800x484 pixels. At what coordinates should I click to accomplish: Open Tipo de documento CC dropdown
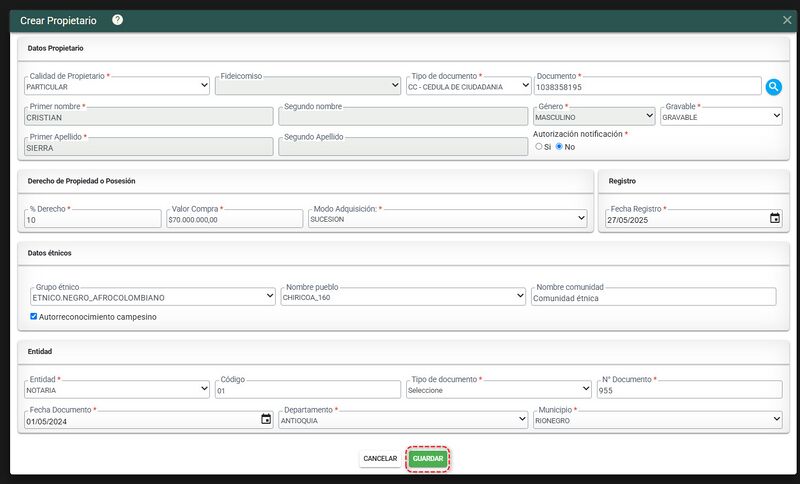468,86
